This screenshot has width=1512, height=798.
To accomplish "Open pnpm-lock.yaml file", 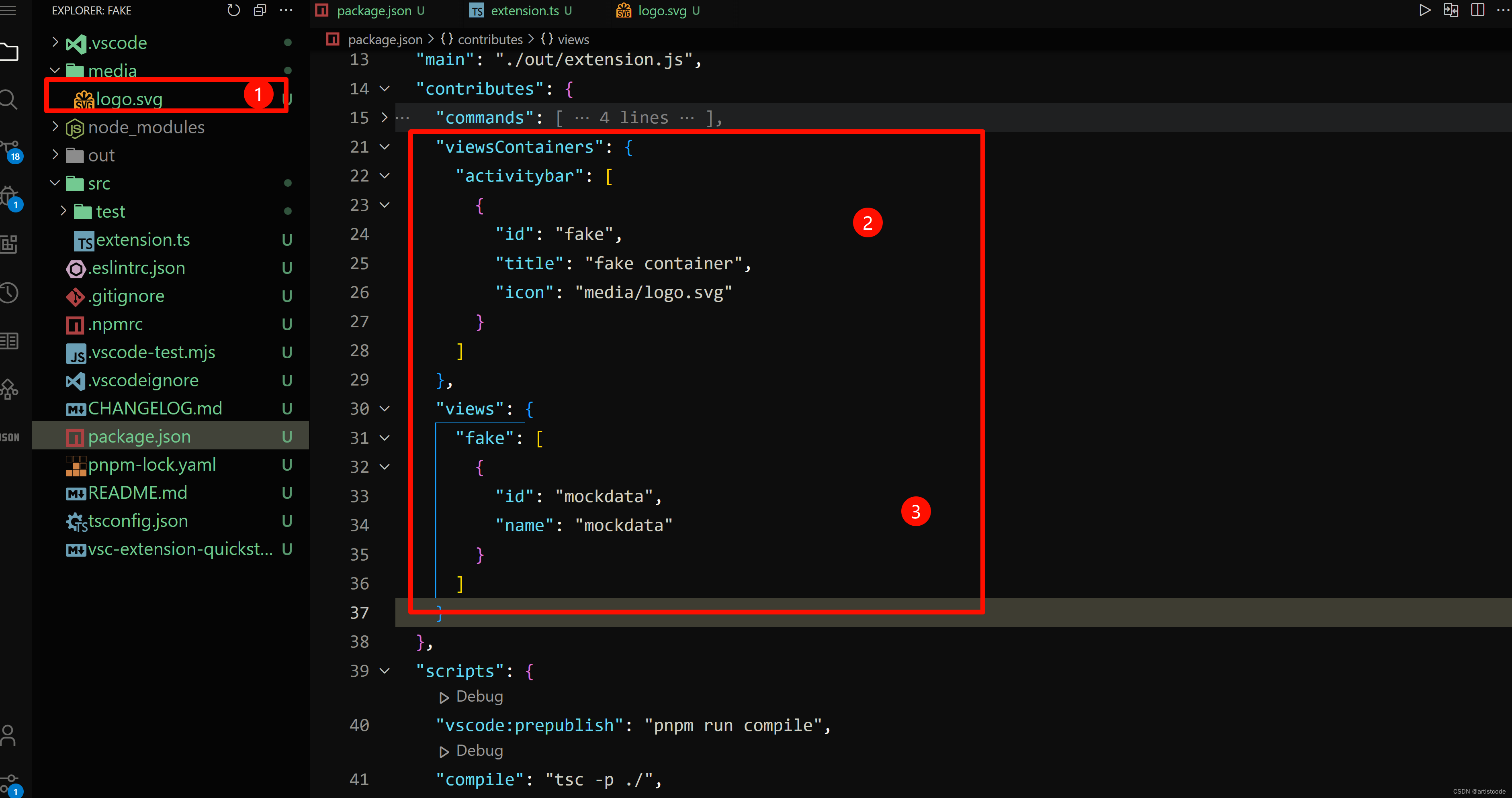I will [170, 464].
